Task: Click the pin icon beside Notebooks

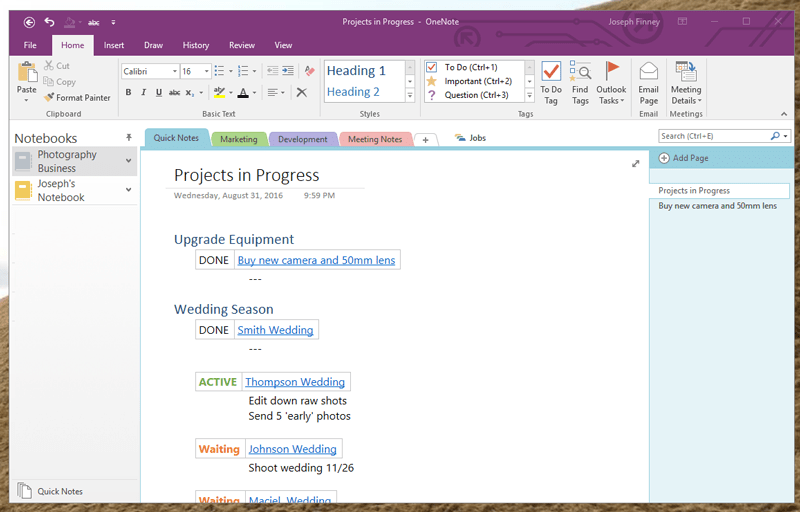Action: click(129, 137)
